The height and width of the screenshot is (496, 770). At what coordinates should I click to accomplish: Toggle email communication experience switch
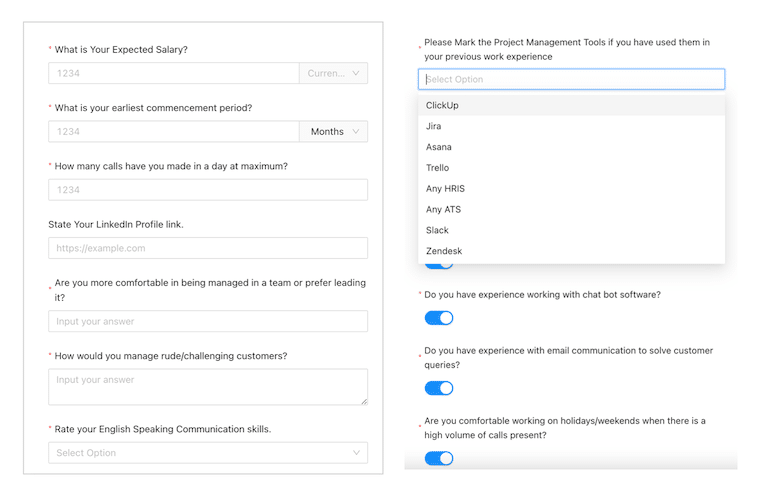(439, 388)
